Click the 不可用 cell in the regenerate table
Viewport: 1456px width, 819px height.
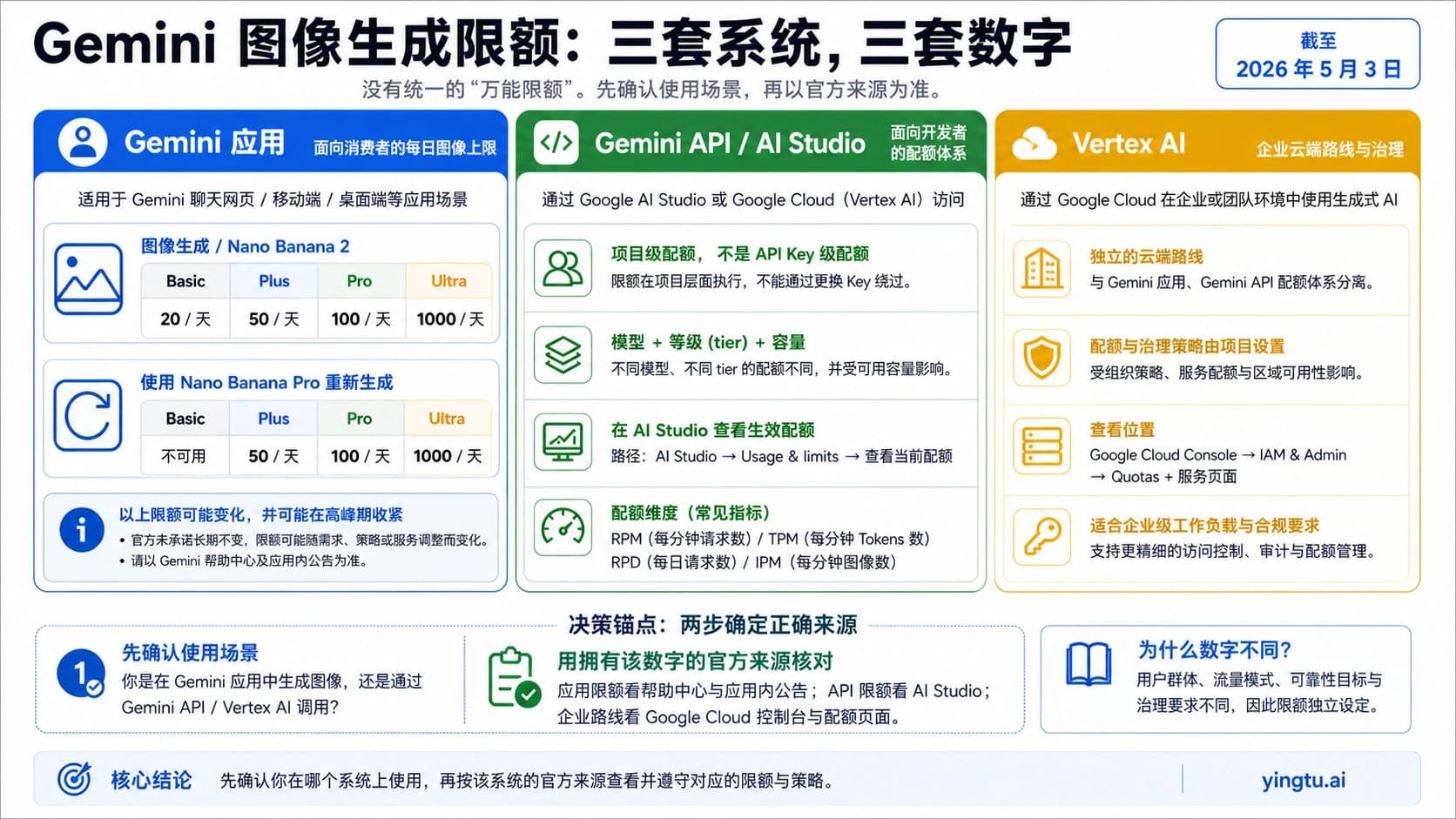pos(184,456)
